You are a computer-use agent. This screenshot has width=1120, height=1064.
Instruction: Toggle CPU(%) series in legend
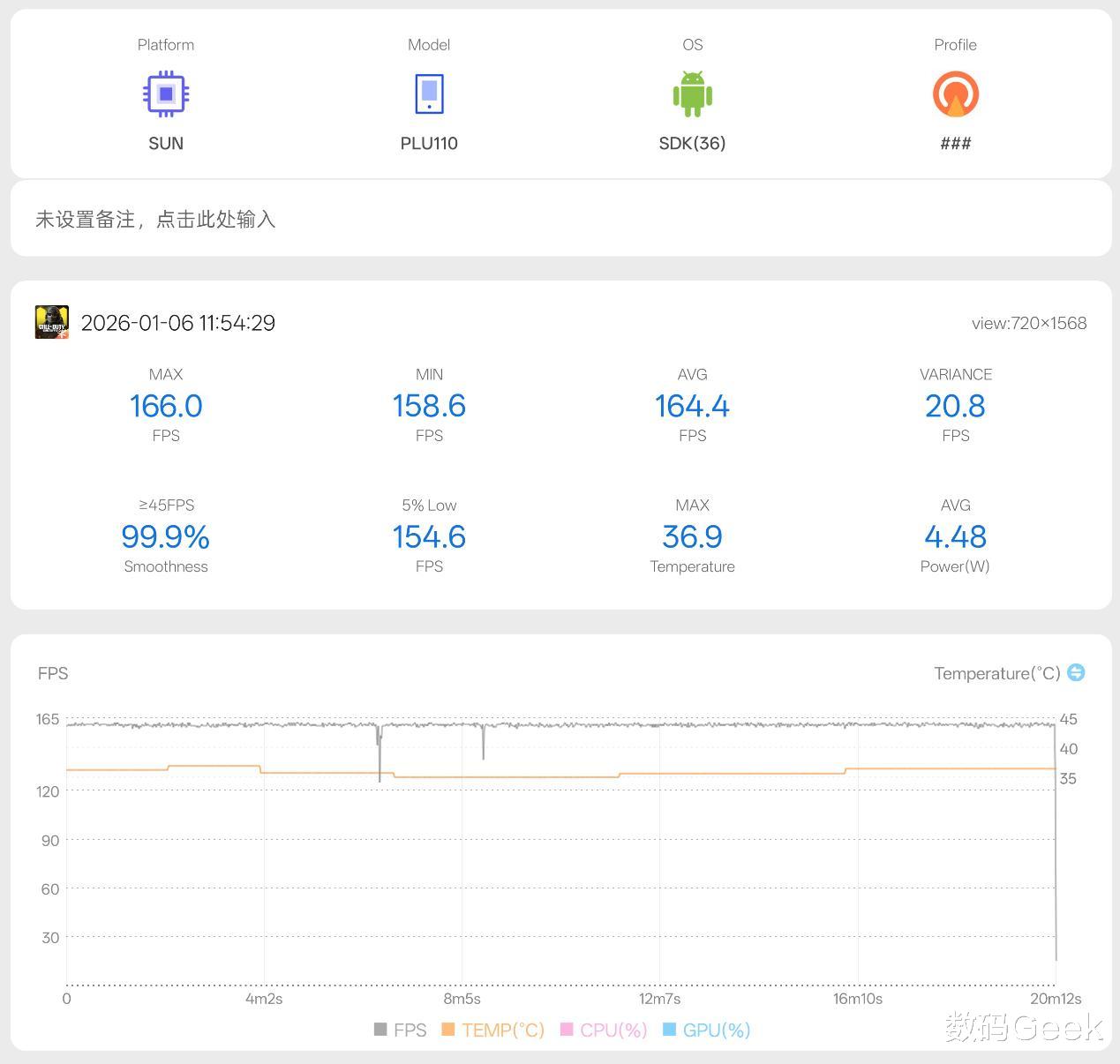(605, 1030)
